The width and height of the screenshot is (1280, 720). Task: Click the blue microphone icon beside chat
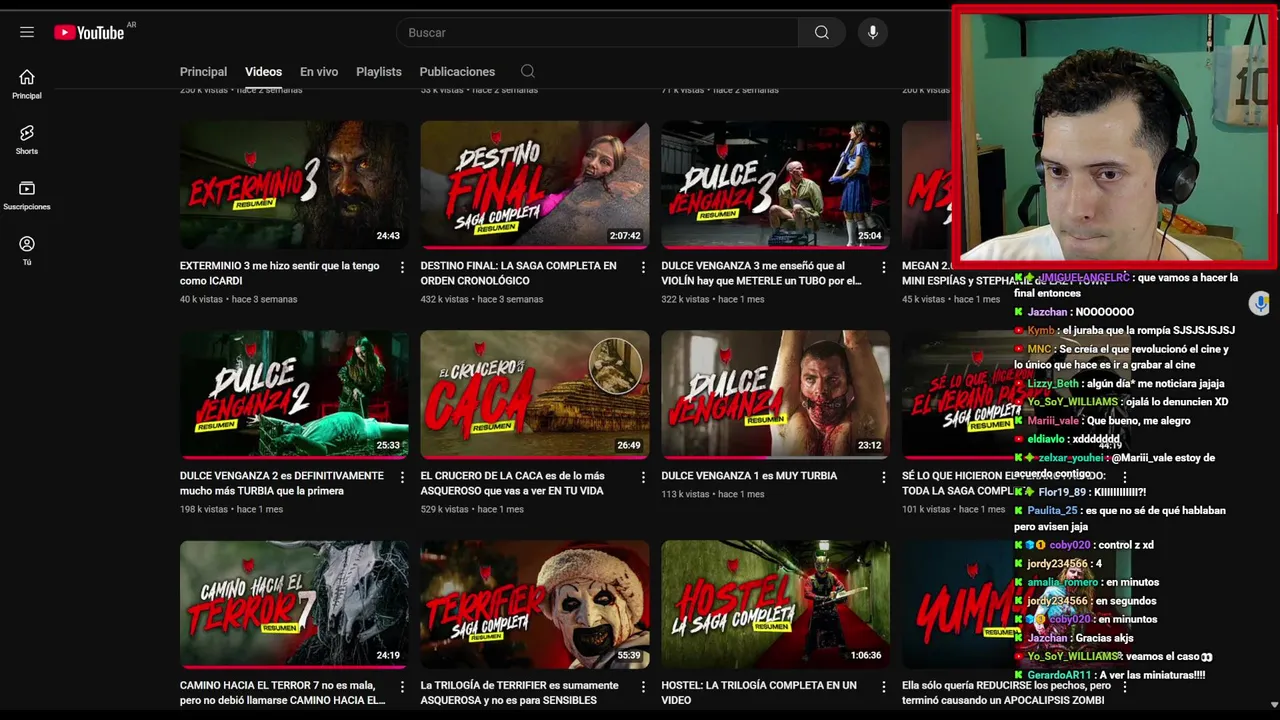coord(1260,303)
